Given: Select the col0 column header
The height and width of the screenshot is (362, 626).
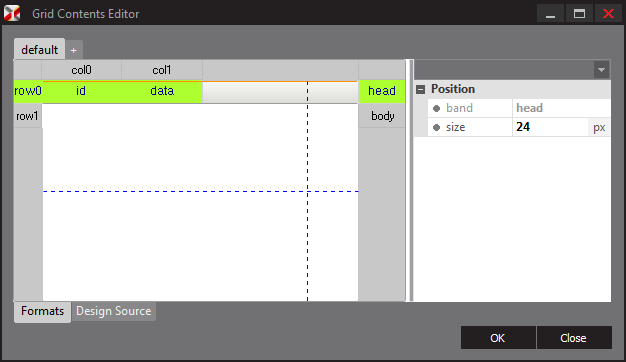Looking at the screenshot, I should (x=81, y=70).
